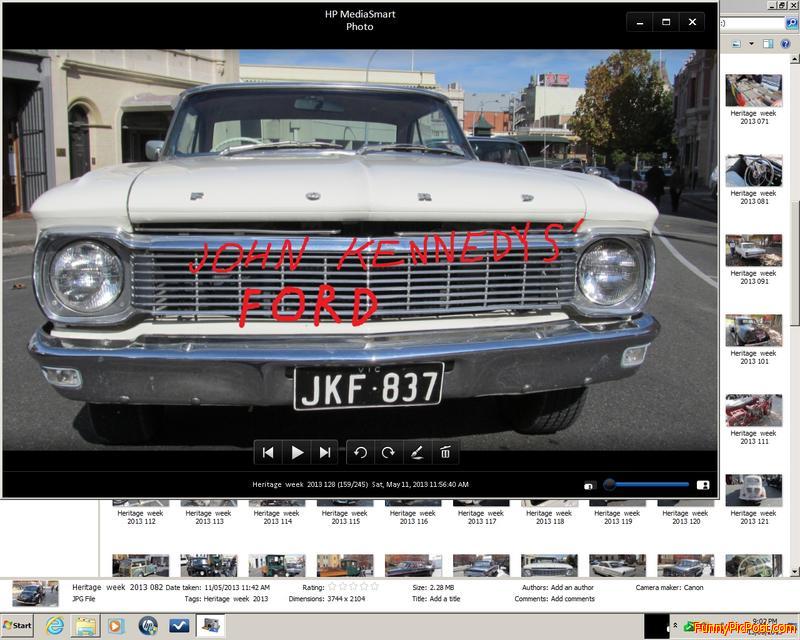This screenshot has width=800, height=640.
Task: Click the zoom slider track in MediaSmart
Action: tap(646, 485)
